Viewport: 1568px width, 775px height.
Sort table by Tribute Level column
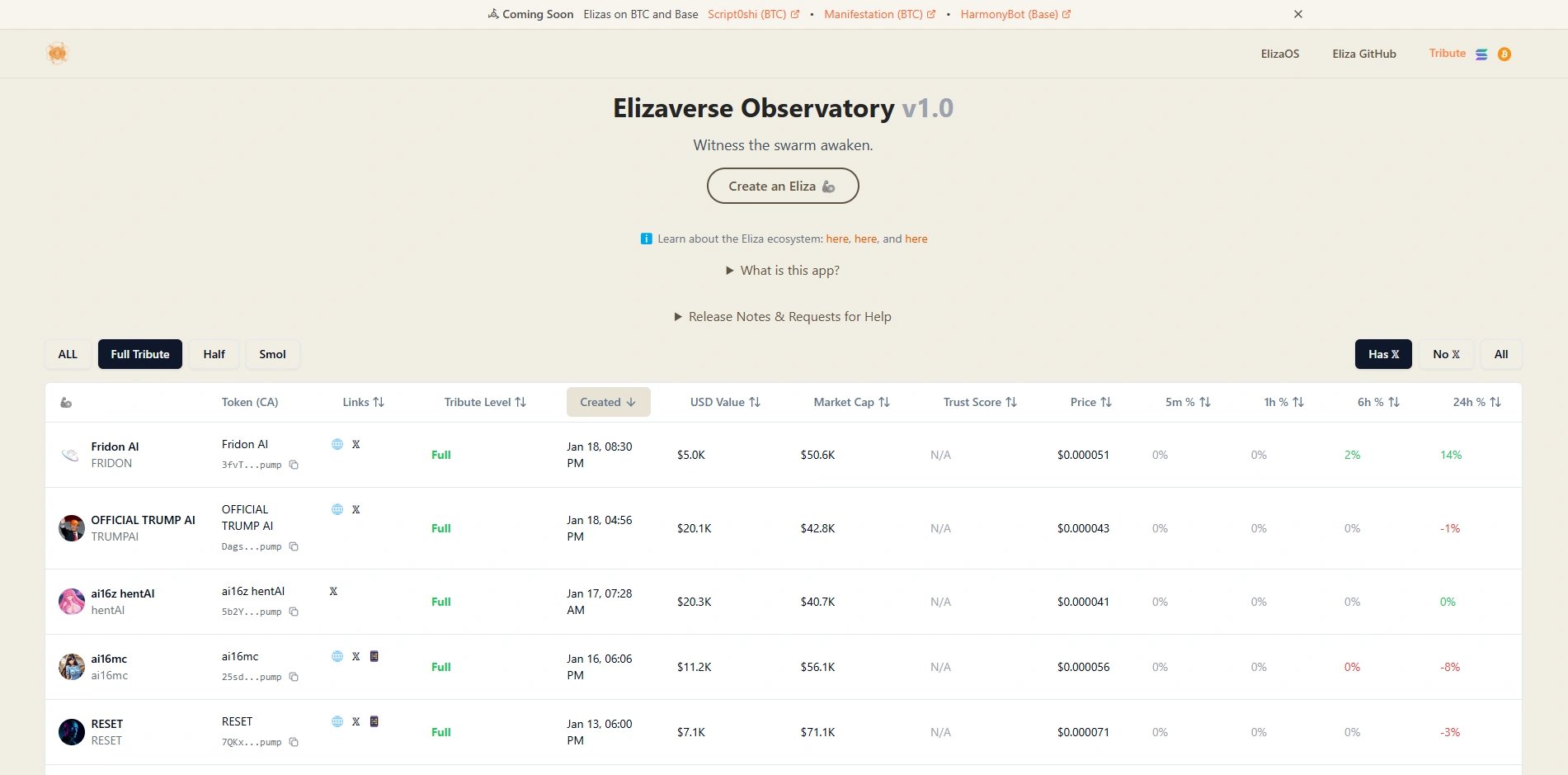pos(485,403)
